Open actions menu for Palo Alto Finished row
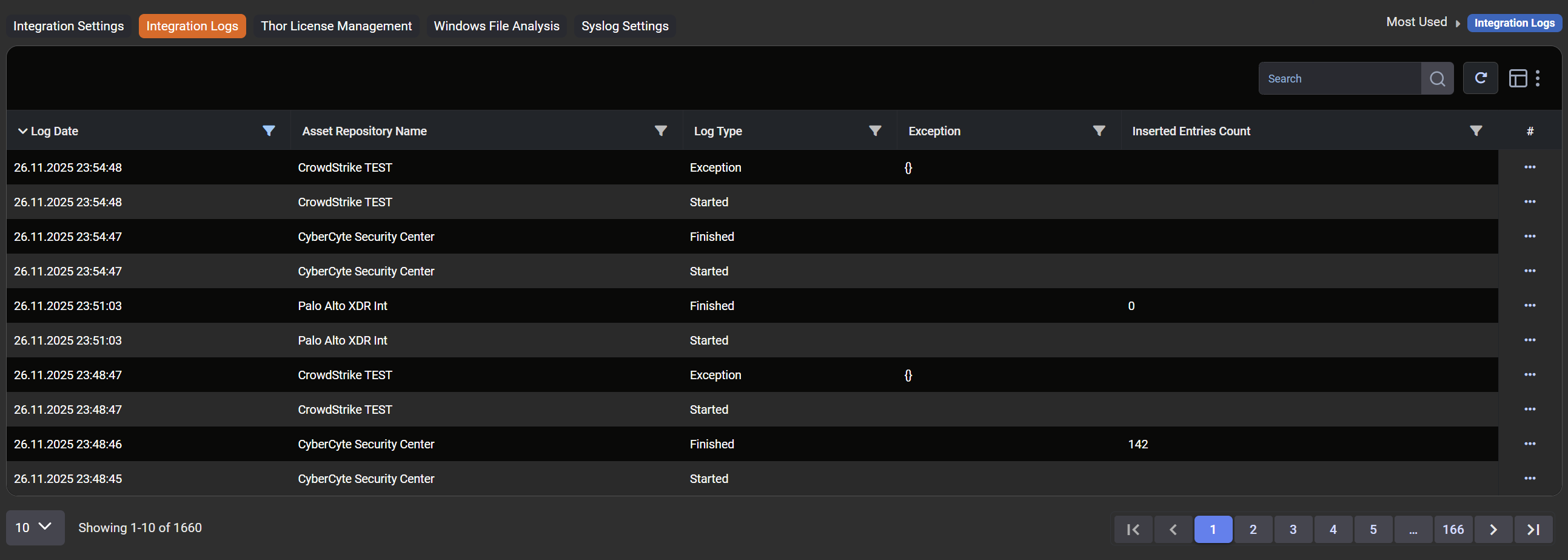Viewport: 1568px width, 560px height. (x=1530, y=306)
